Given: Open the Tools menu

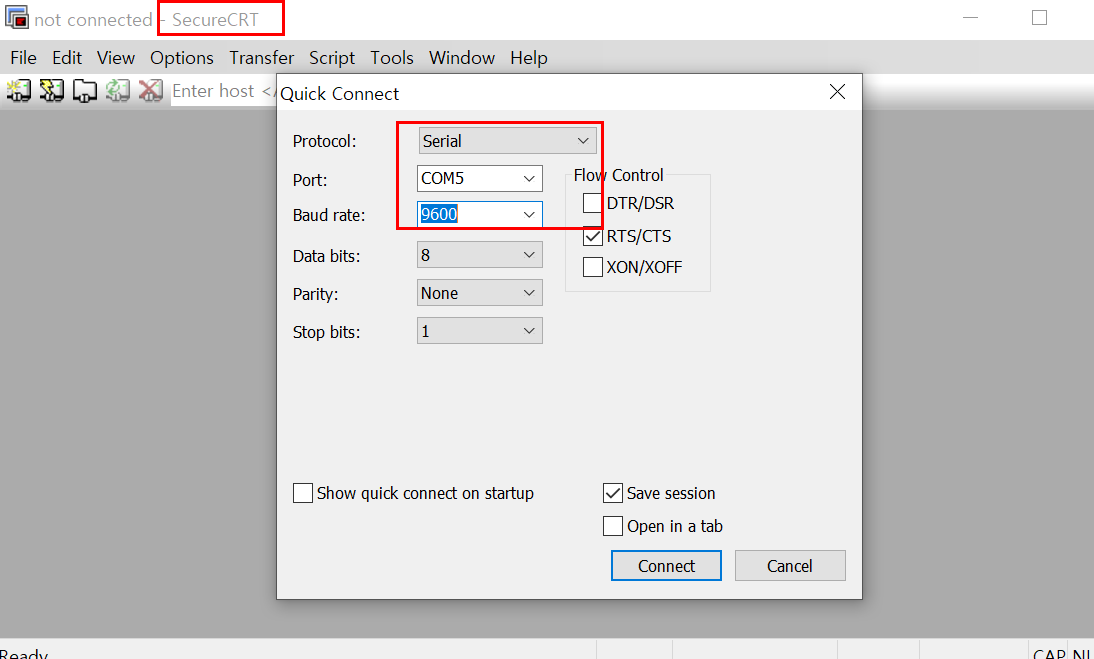Looking at the screenshot, I should pyautogui.click(x=392, y=58).
